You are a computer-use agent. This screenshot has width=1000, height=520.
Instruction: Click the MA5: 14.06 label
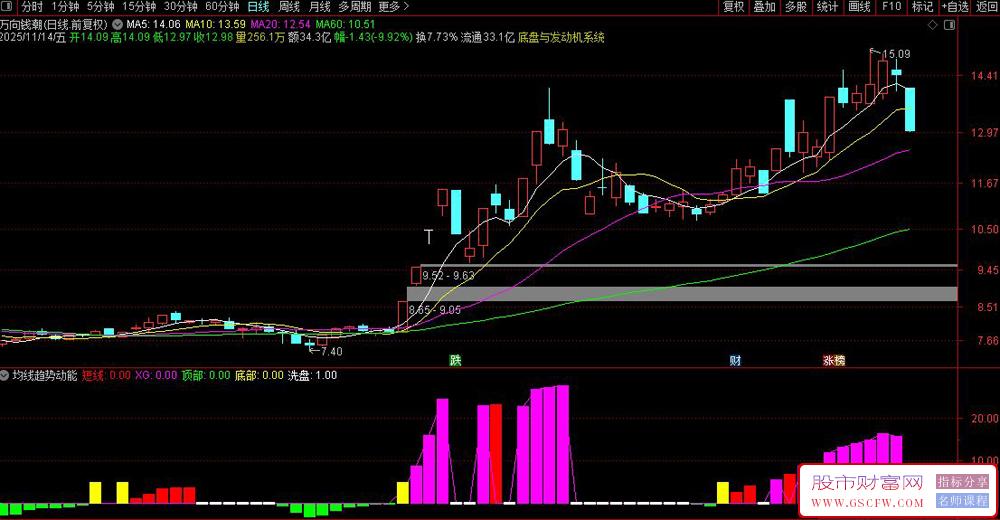click(x=153, y=24)
